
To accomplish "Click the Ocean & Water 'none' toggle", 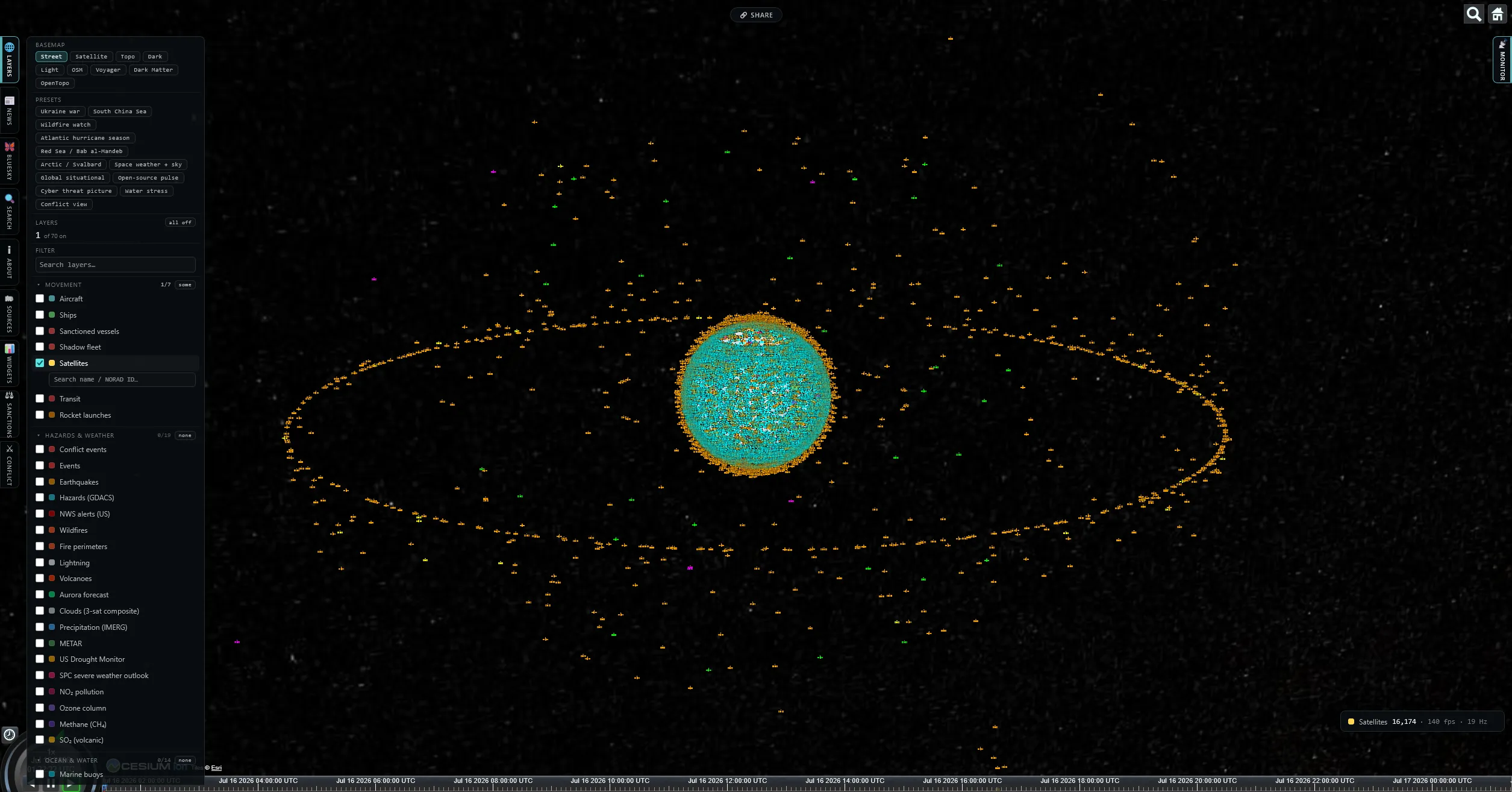I will point(185,760).
